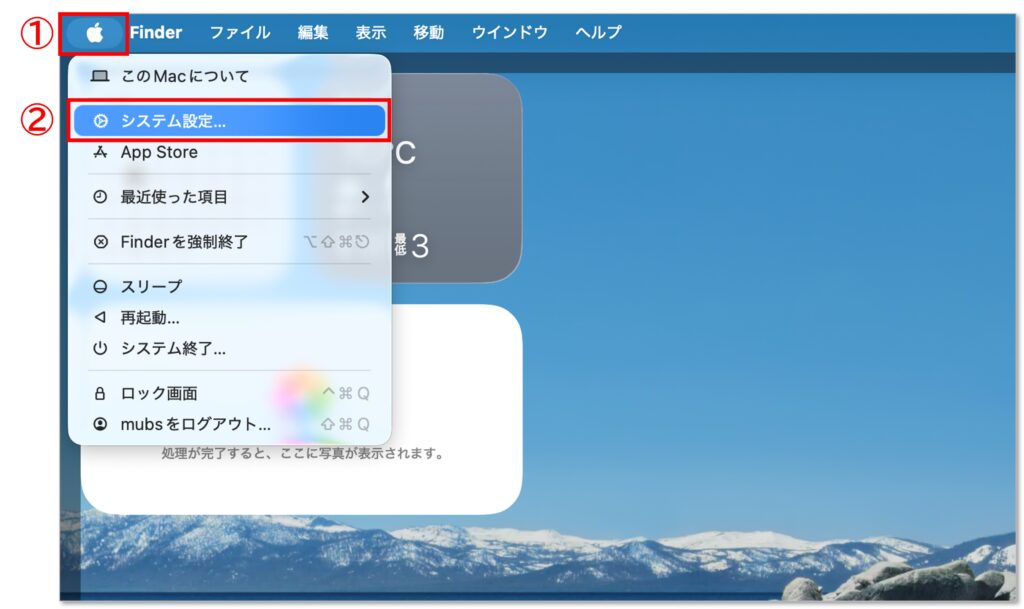This screenshot has height=609, width=1024.
Task: Click the App Store icon in the menu
Action: tap(100, 153)
